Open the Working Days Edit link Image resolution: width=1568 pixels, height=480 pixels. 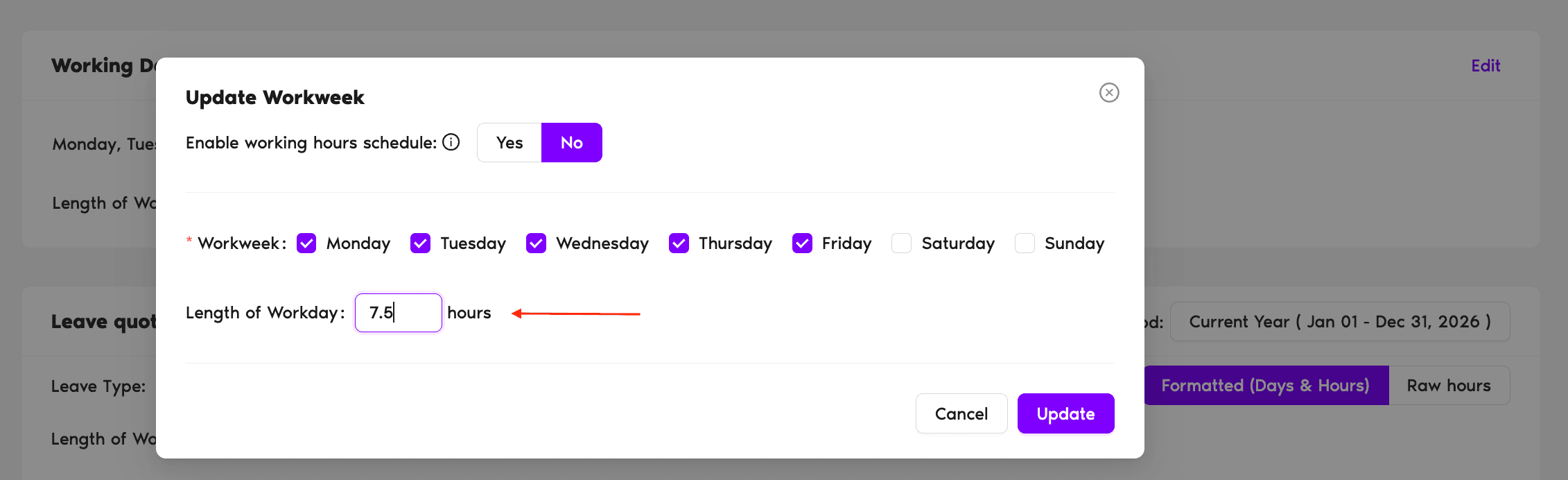(1485, 65)
